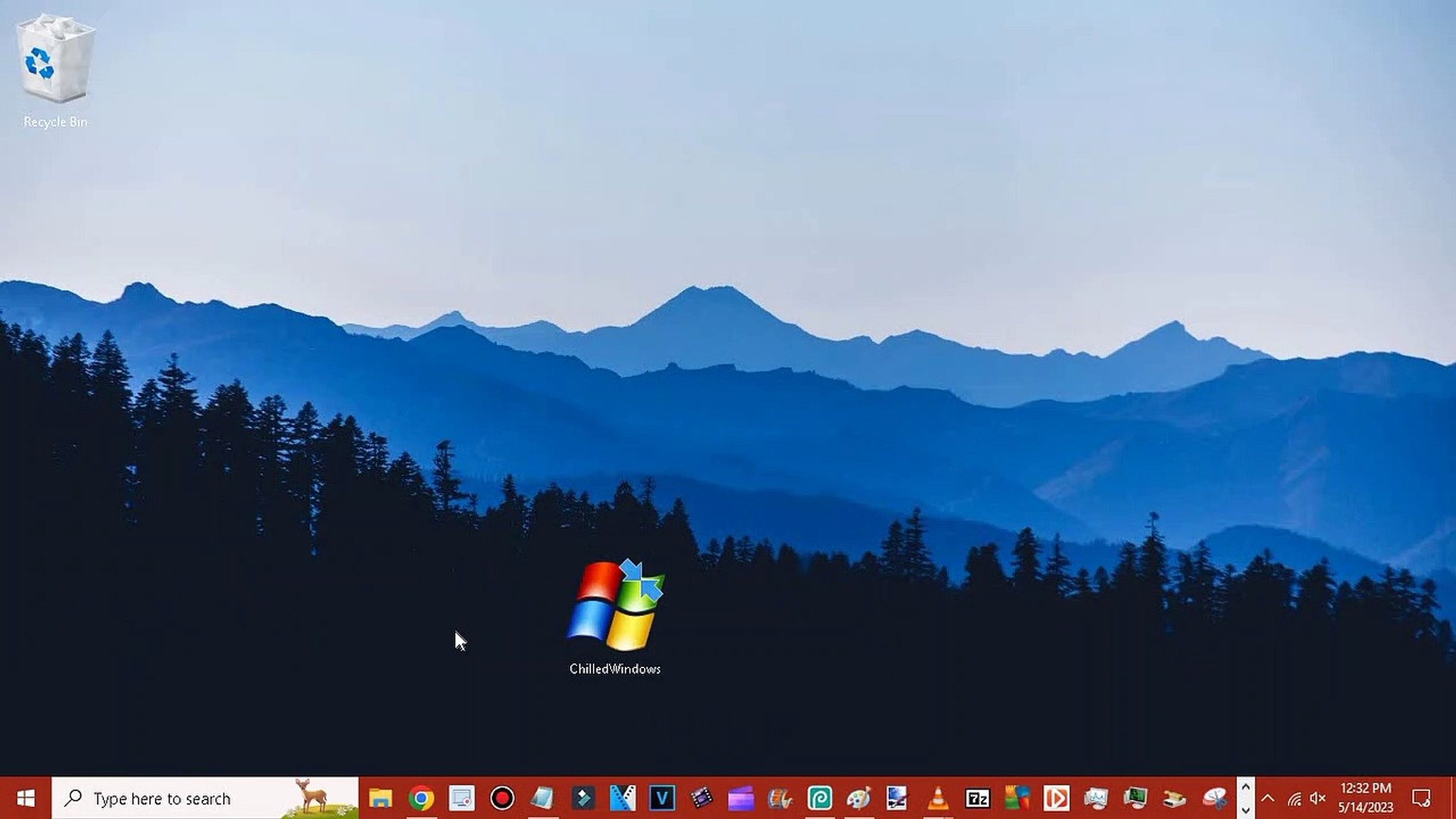Viewport: 1456px width, 819px height.
Task: Open File Explorer from taskbar
Action: coord(381,799)
